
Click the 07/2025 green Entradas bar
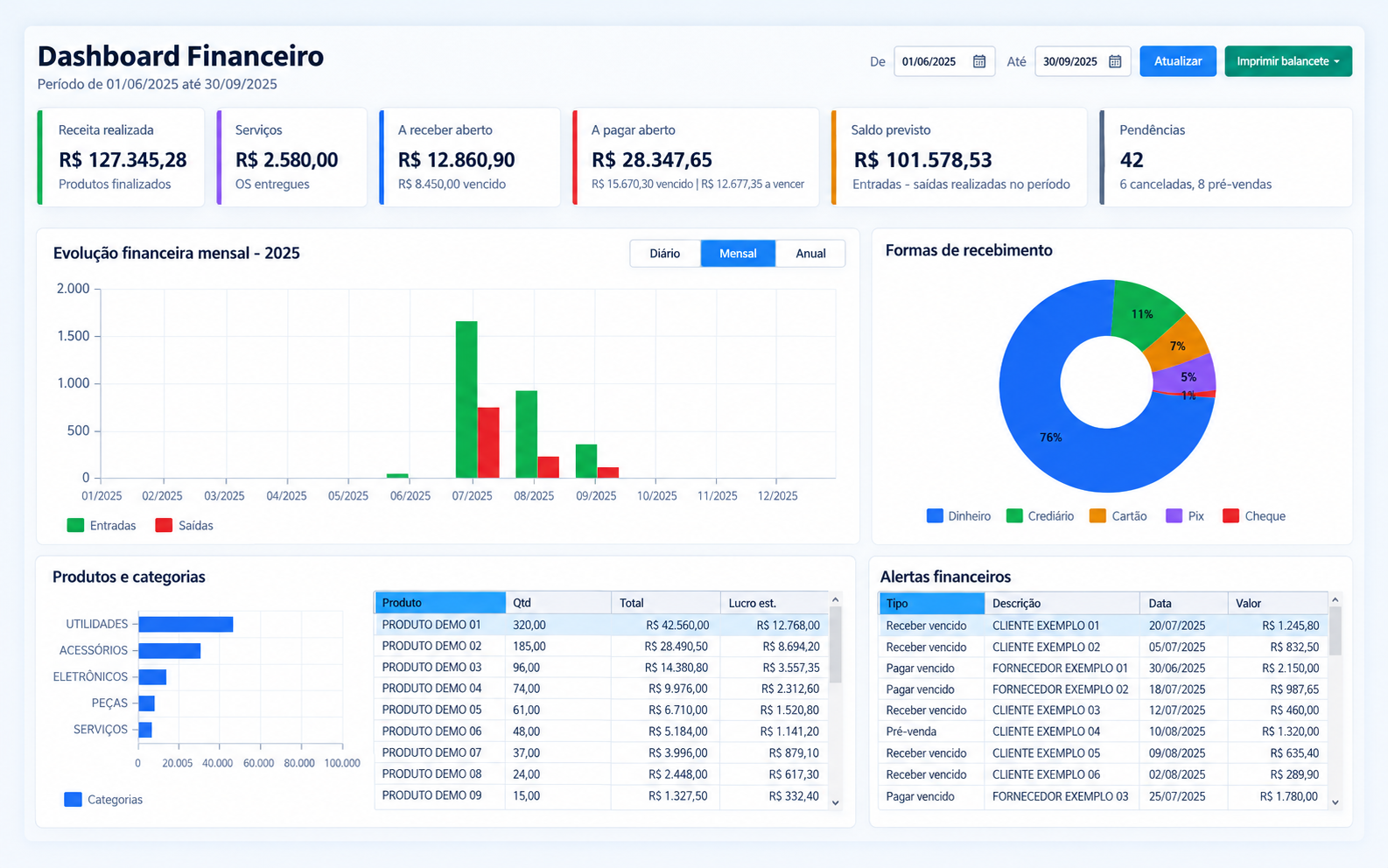[x=466, y=399]
